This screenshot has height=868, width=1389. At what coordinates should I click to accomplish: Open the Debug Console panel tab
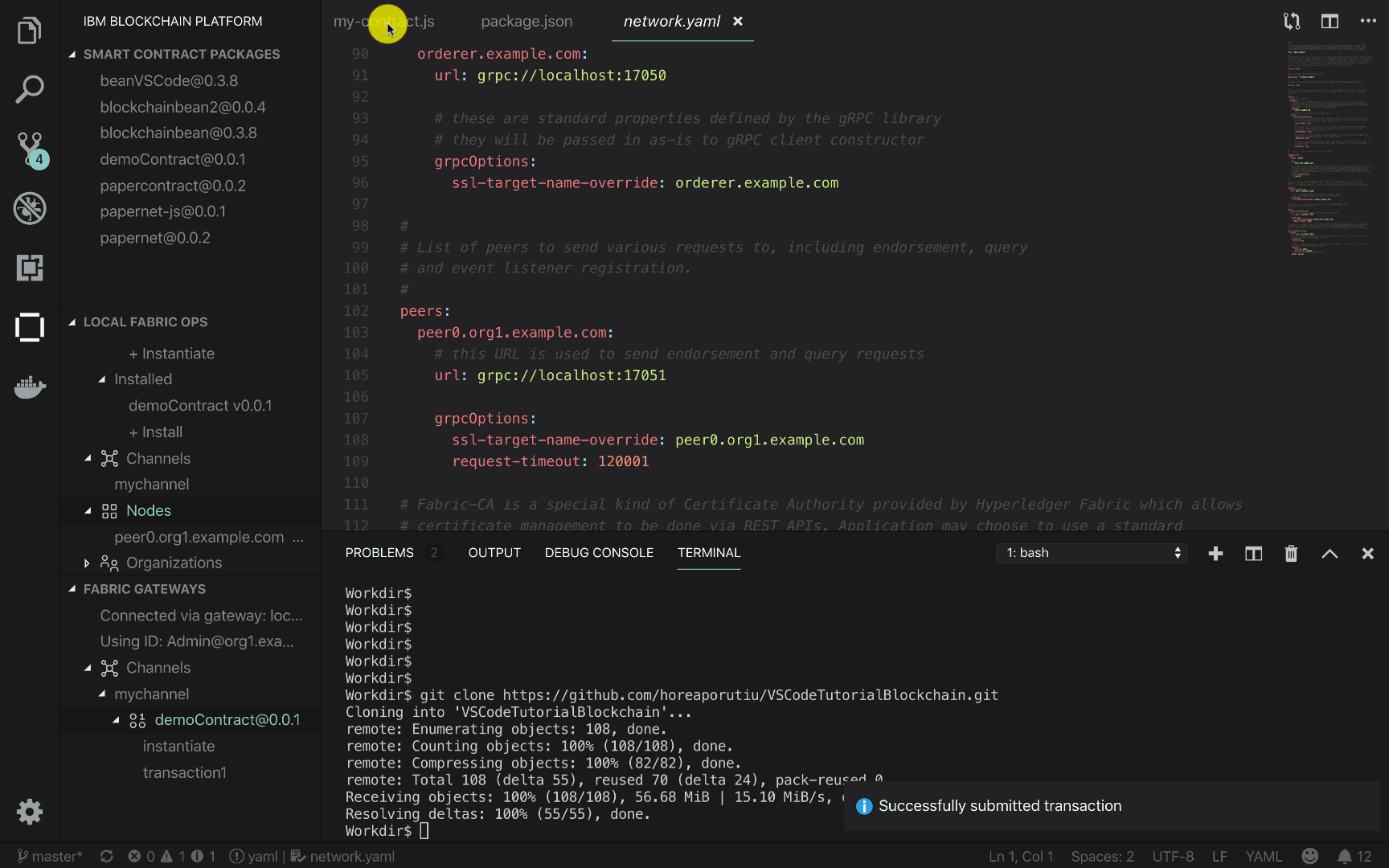tap(599, 553)
